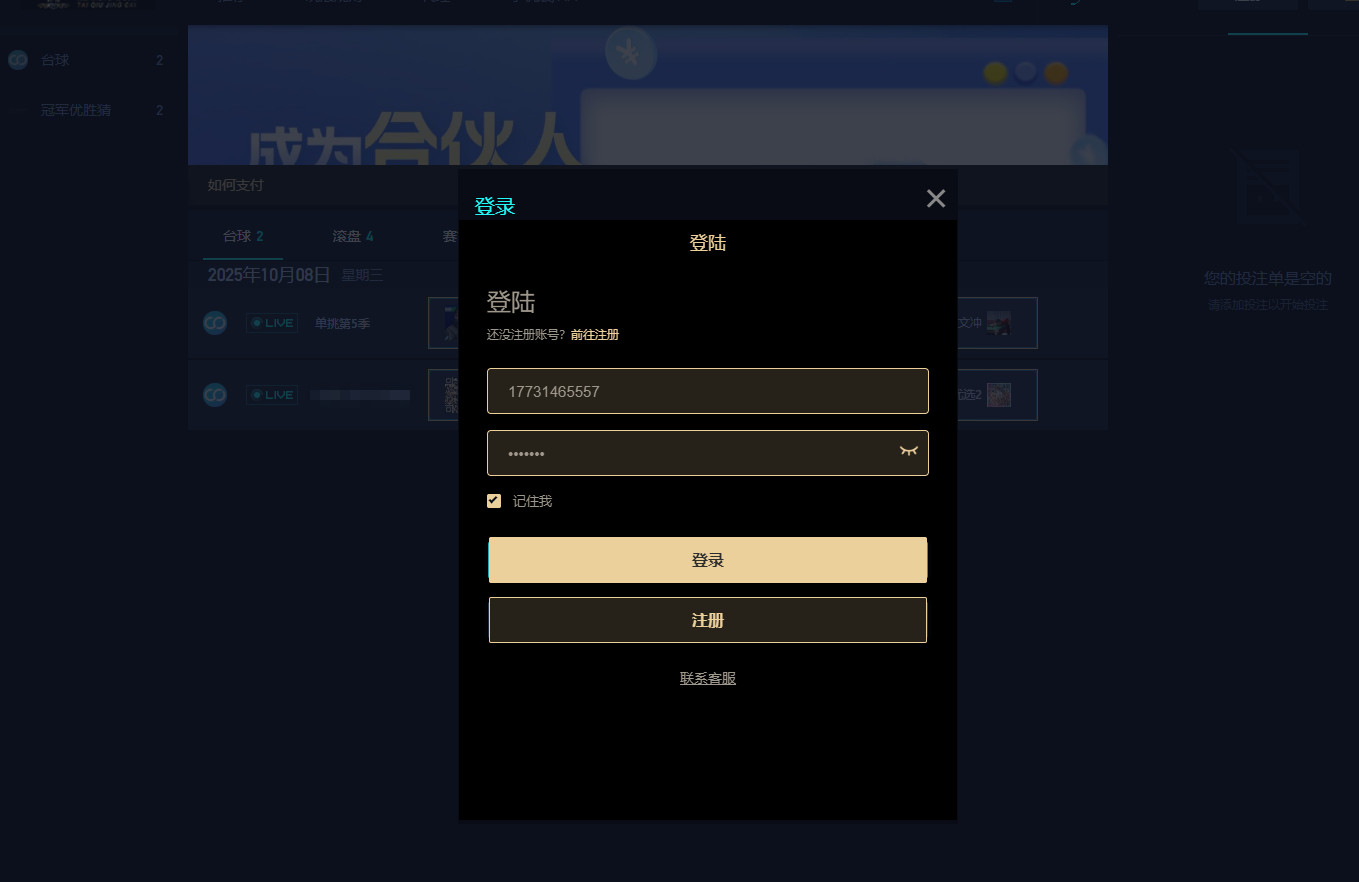The image size is (1359, 882).
Task: Click sport icon of second match row
Action: (x=215, y=395)
